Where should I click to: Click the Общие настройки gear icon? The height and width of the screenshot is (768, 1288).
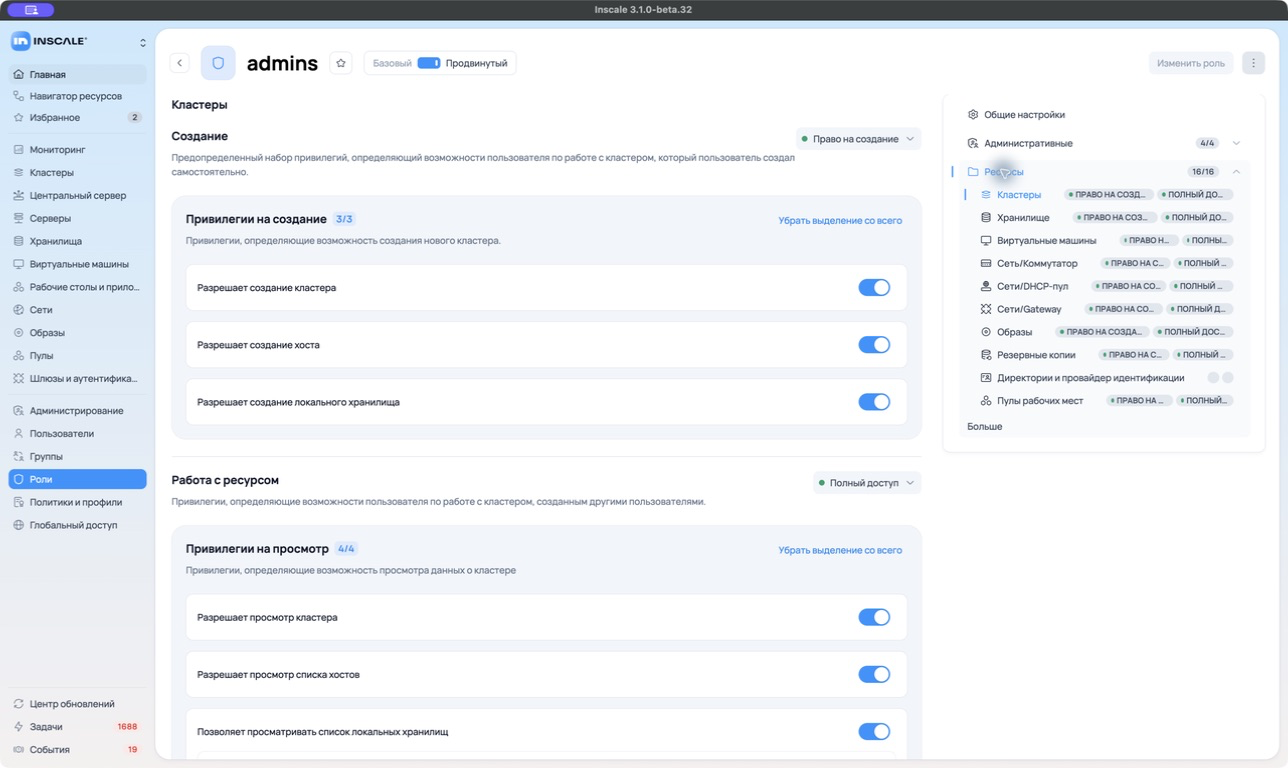point(973,115)
